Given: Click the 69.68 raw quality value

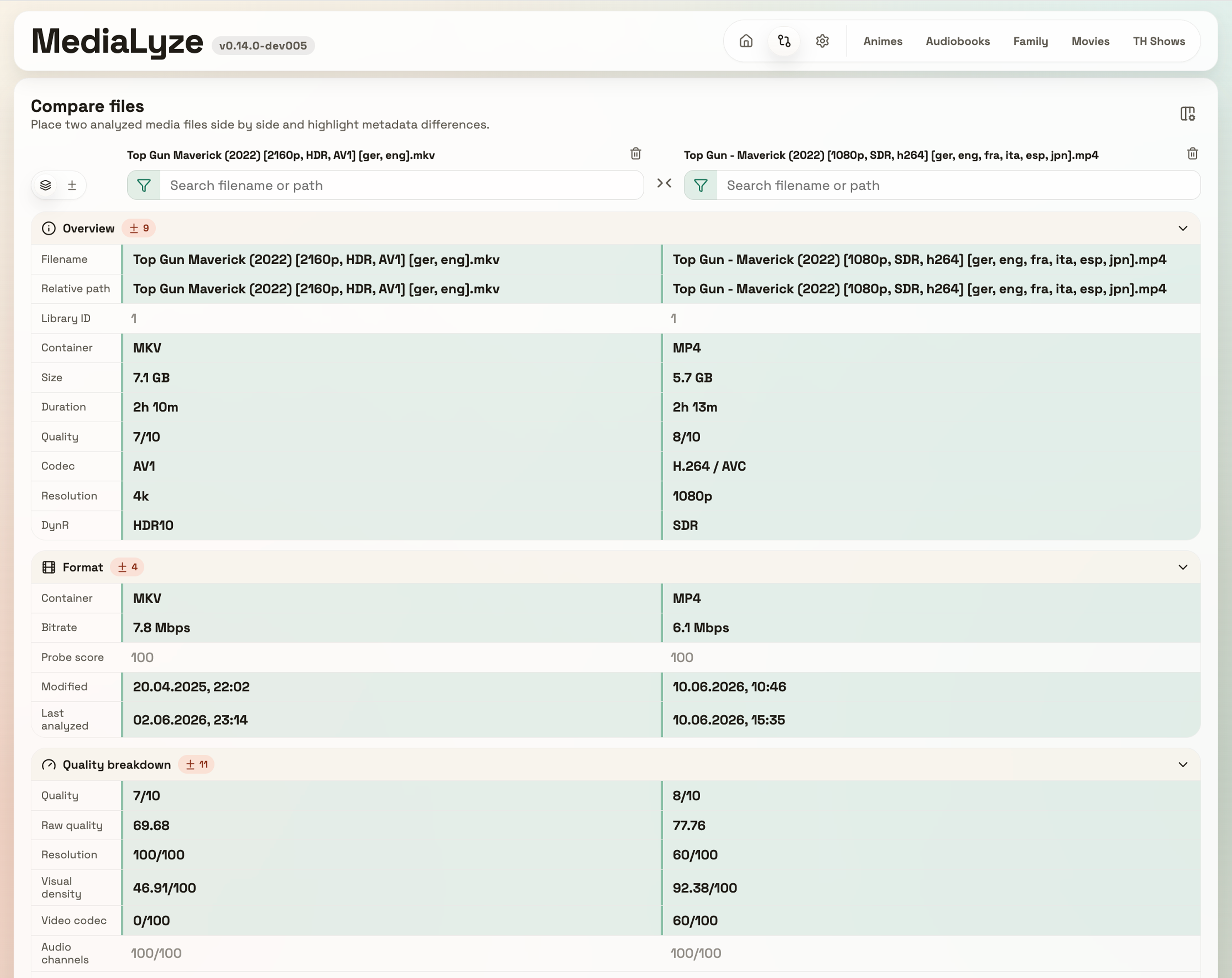Looking at the screenshot, I should 151,825.
